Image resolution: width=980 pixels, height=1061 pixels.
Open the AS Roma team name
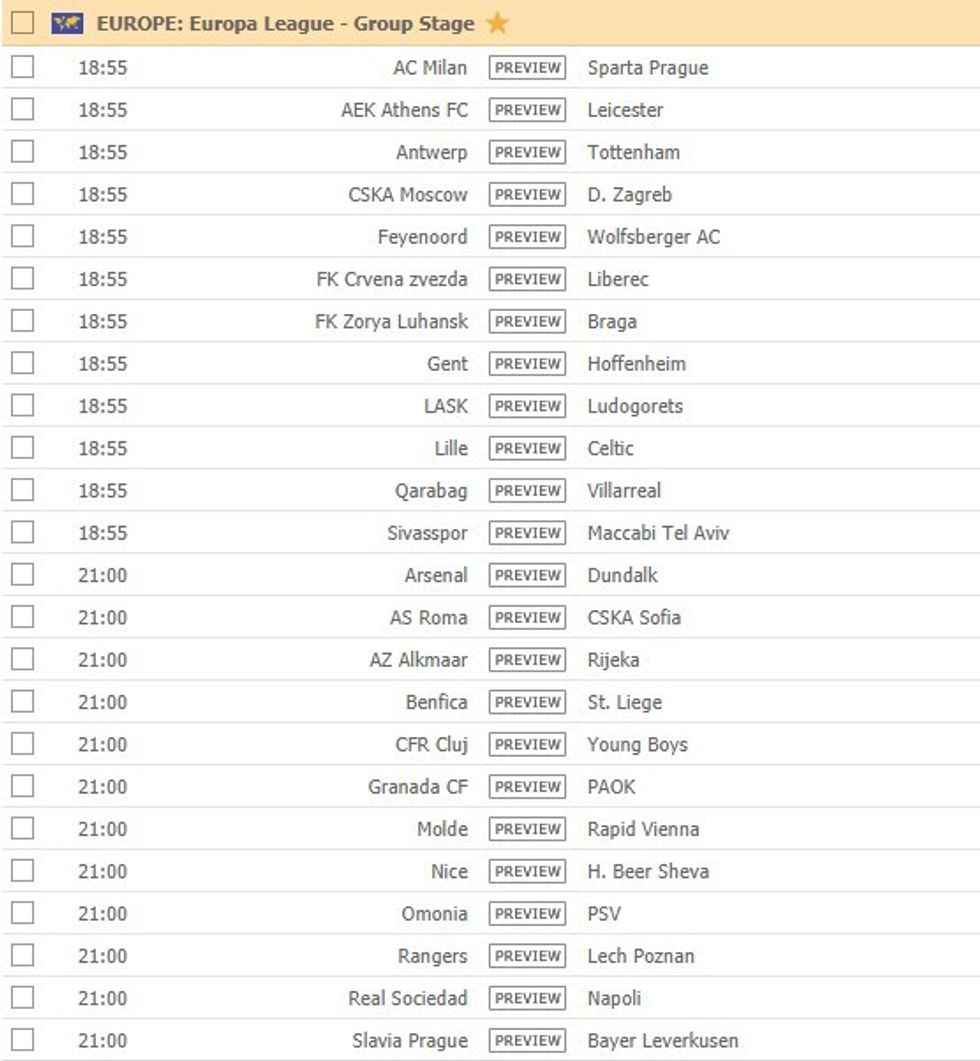(428, 618)
